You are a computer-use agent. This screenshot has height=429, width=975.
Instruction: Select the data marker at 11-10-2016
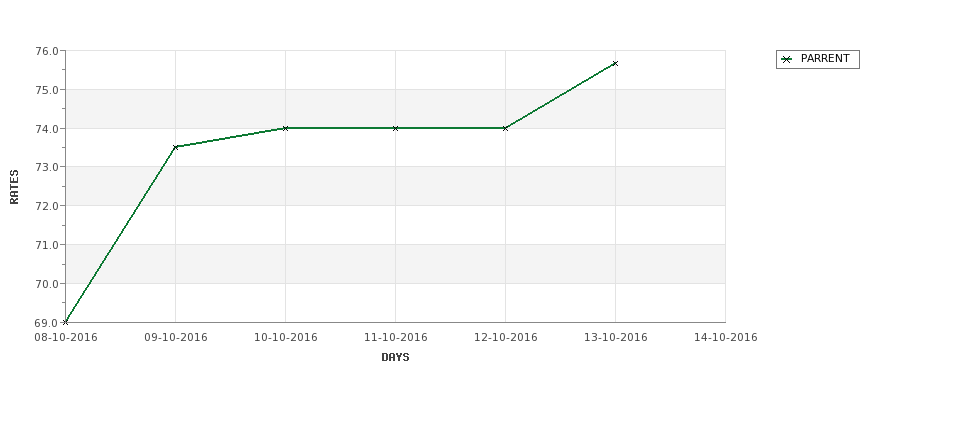click(395, 128)
